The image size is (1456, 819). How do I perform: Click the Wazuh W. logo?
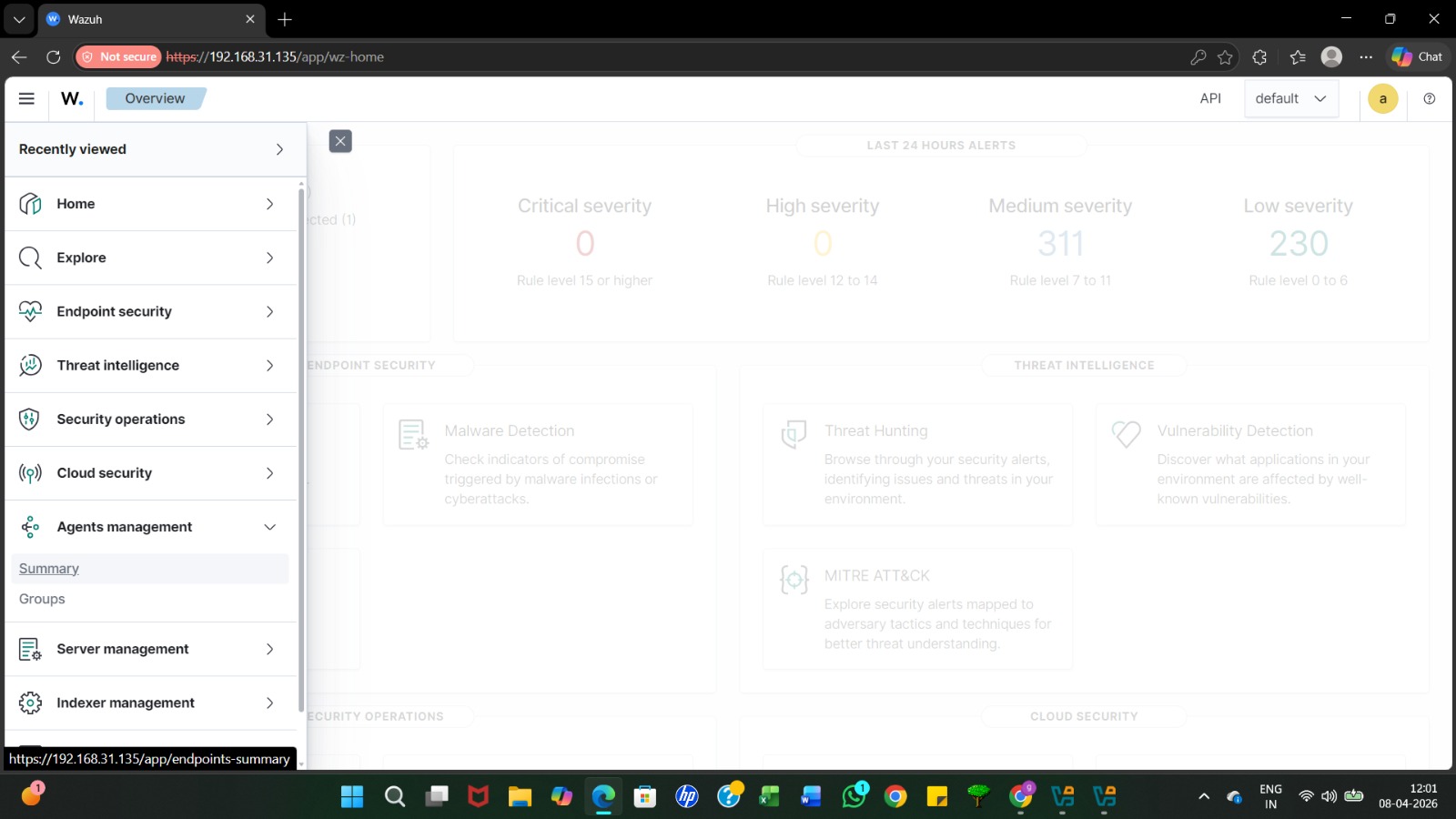click(x=72, y=98)
